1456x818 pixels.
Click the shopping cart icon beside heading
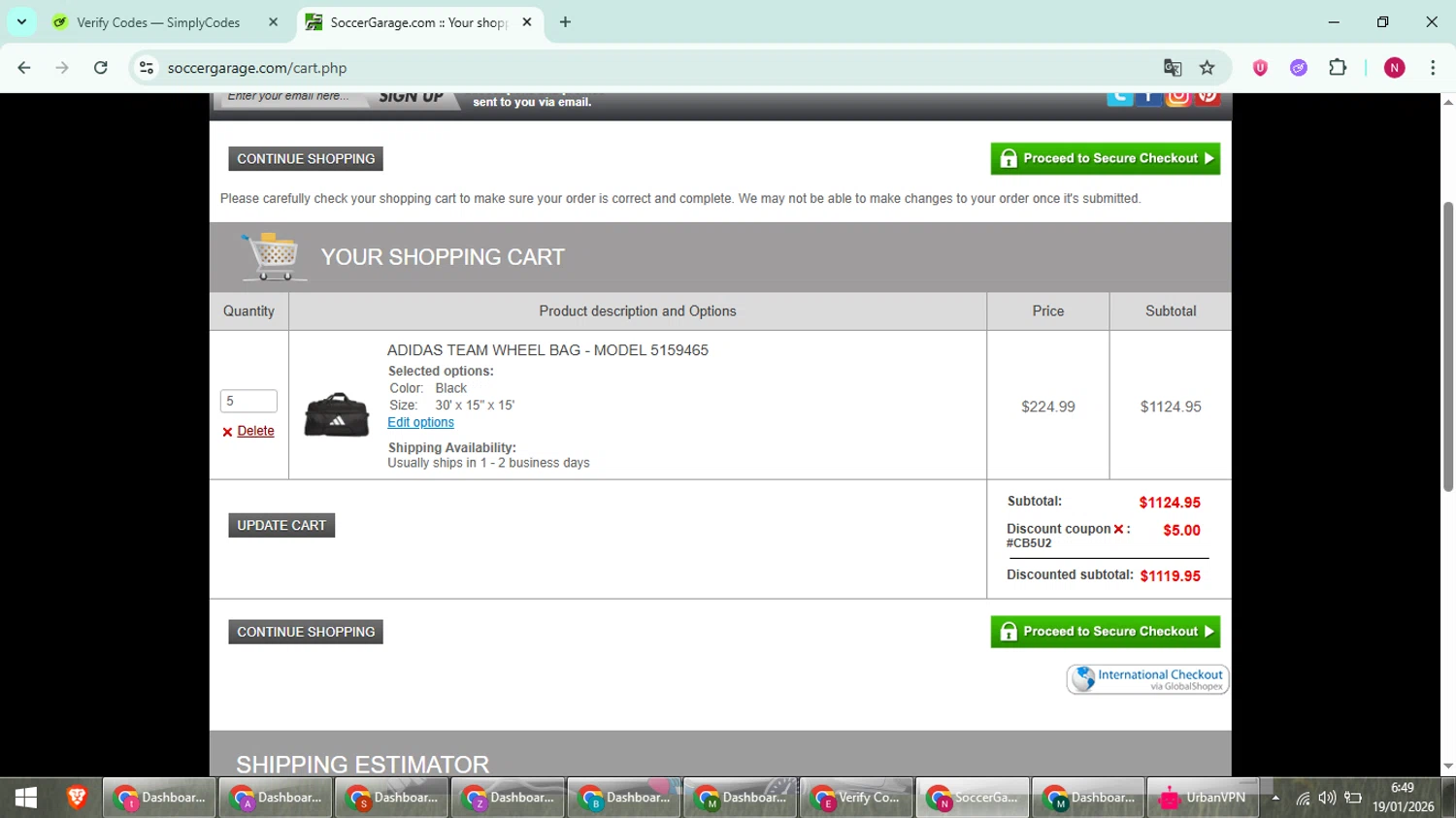[x=273, y=256]
